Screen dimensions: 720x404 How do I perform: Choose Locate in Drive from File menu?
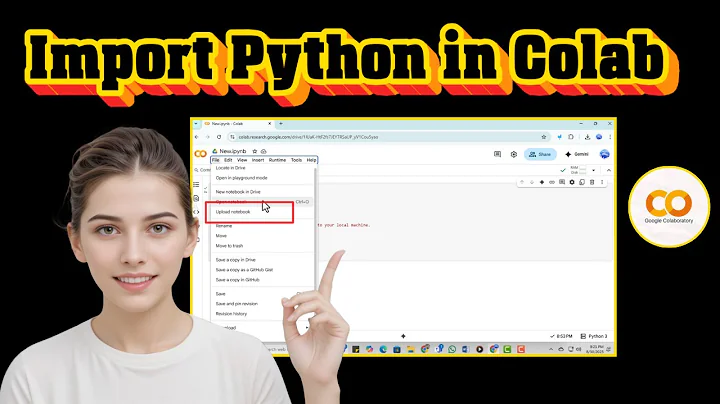point(231,168)
